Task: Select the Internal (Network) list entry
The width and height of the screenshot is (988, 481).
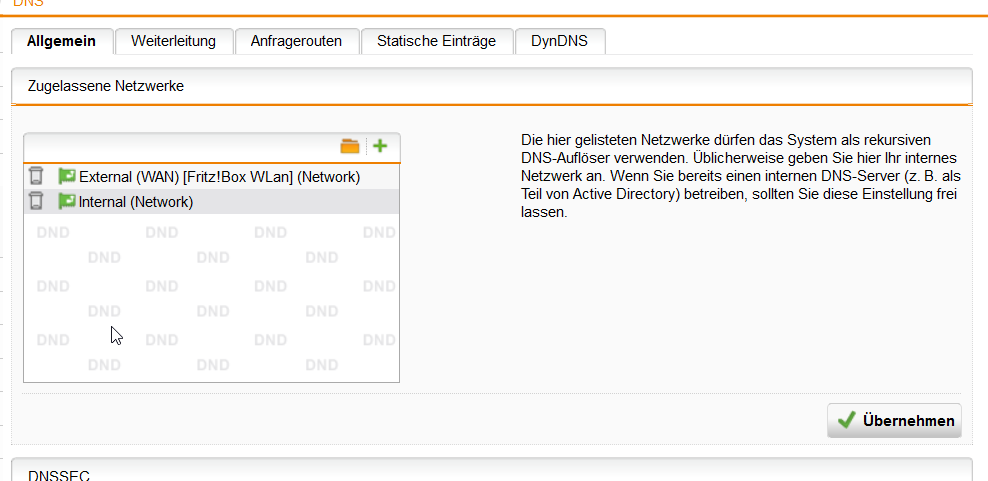Action: (212, 202)
